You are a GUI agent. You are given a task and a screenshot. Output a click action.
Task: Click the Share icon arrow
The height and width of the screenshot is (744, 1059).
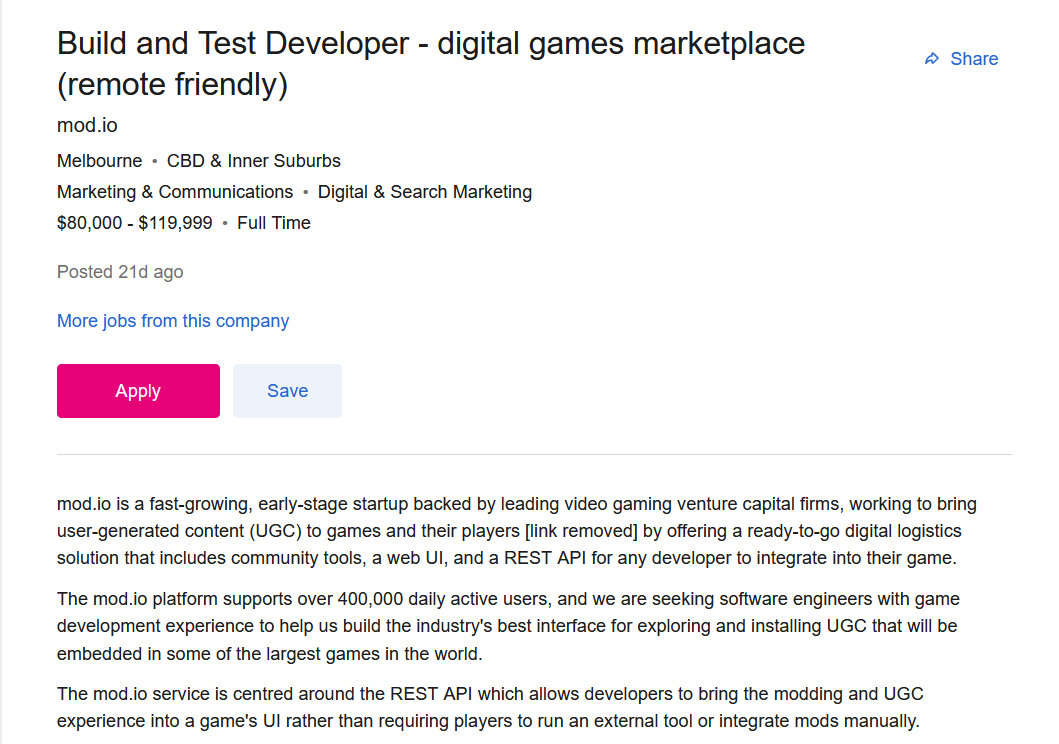(x=930, y=58)
